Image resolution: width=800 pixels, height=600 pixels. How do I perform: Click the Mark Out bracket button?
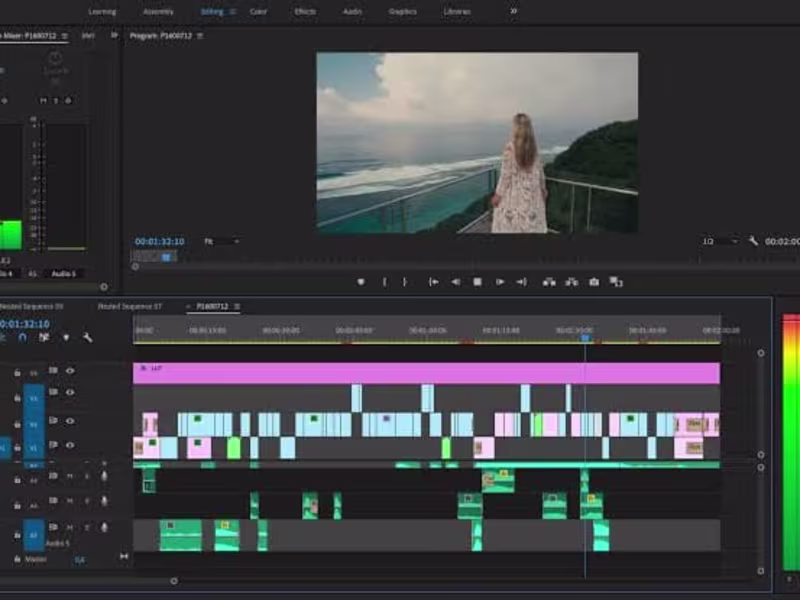coord(405,282)
